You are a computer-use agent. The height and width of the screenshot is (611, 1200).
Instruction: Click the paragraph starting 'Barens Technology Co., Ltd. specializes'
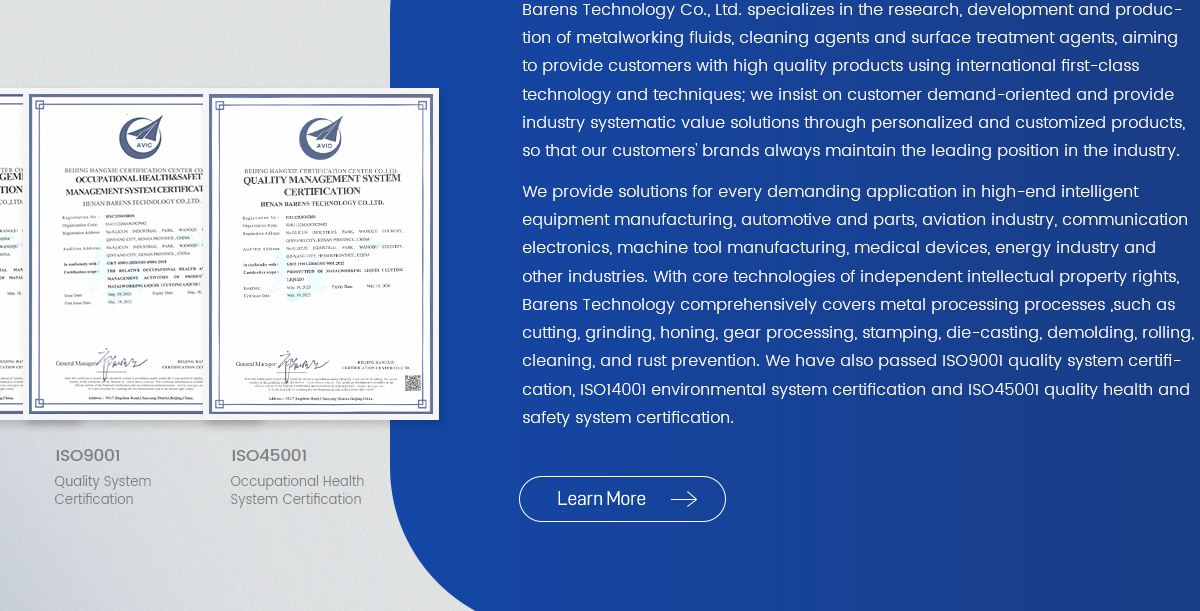tap(852, 80)
